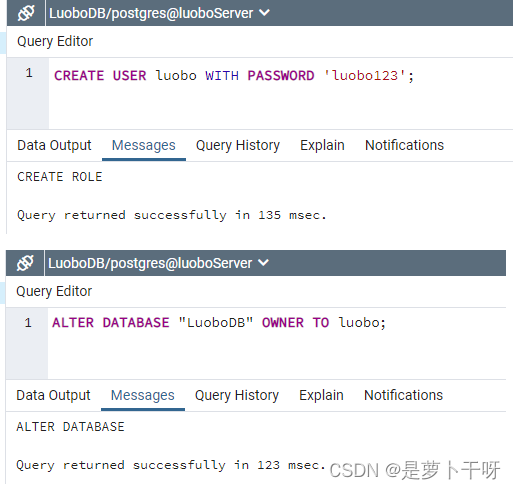Open the lower LuoboDB/postgres@luoboServer connection dropdown

[158, 263]
